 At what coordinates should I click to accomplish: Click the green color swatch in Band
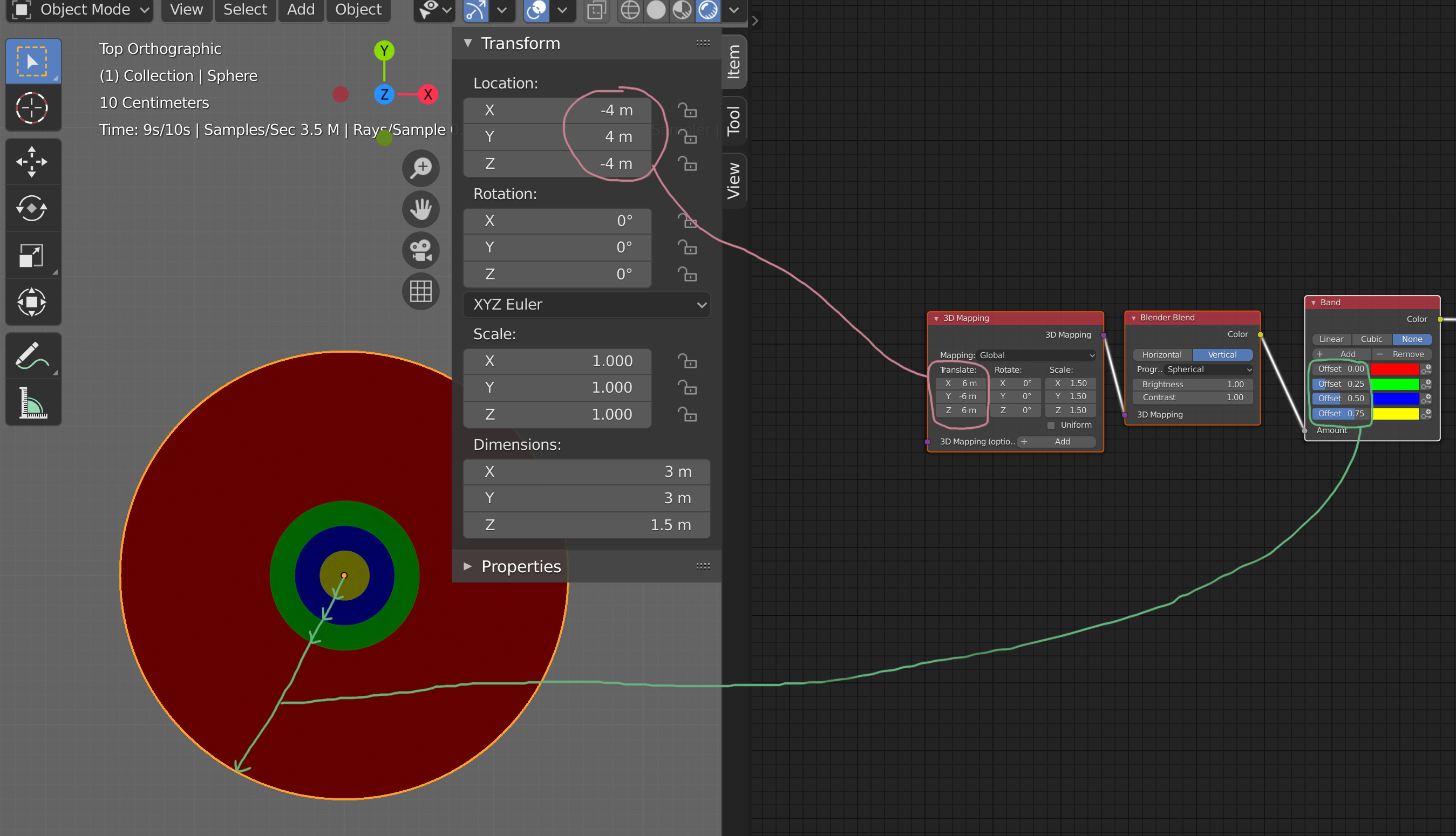tap(1394, 383)
